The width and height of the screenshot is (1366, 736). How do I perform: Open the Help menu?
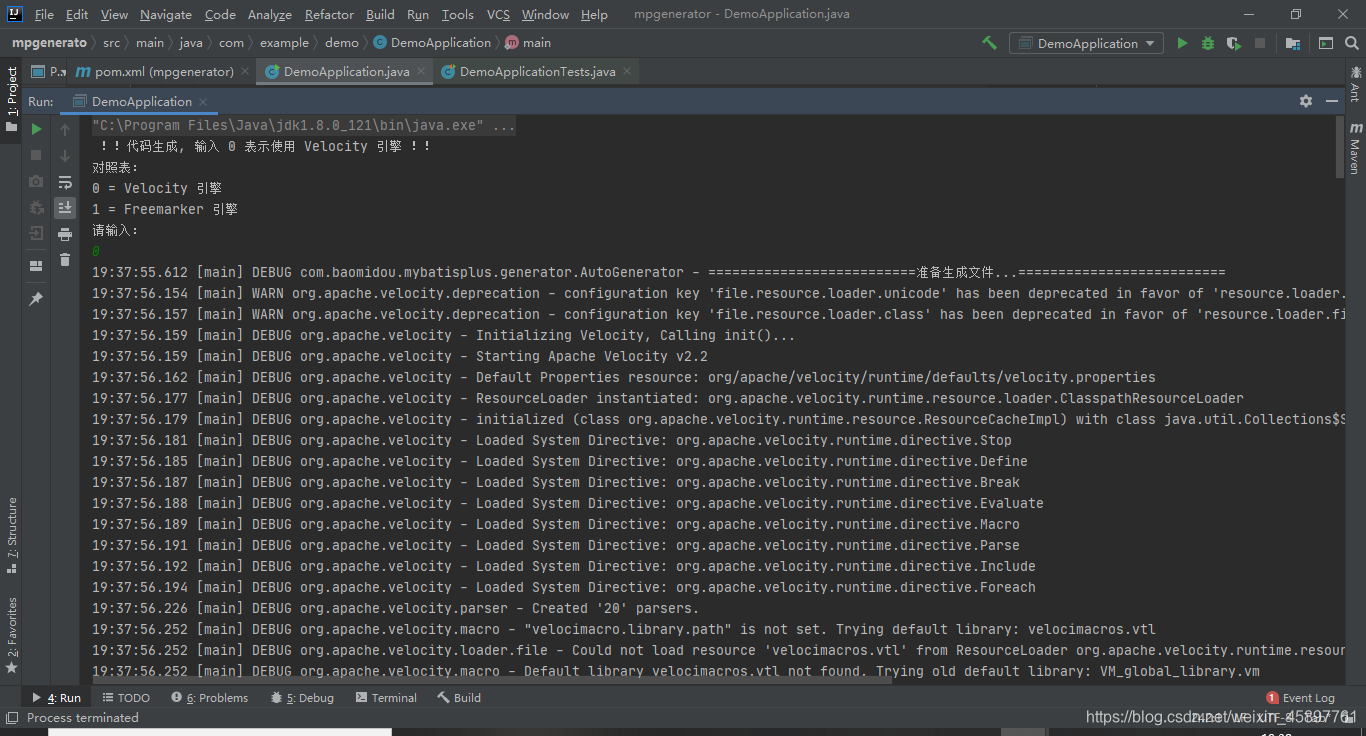pos(594,14)
